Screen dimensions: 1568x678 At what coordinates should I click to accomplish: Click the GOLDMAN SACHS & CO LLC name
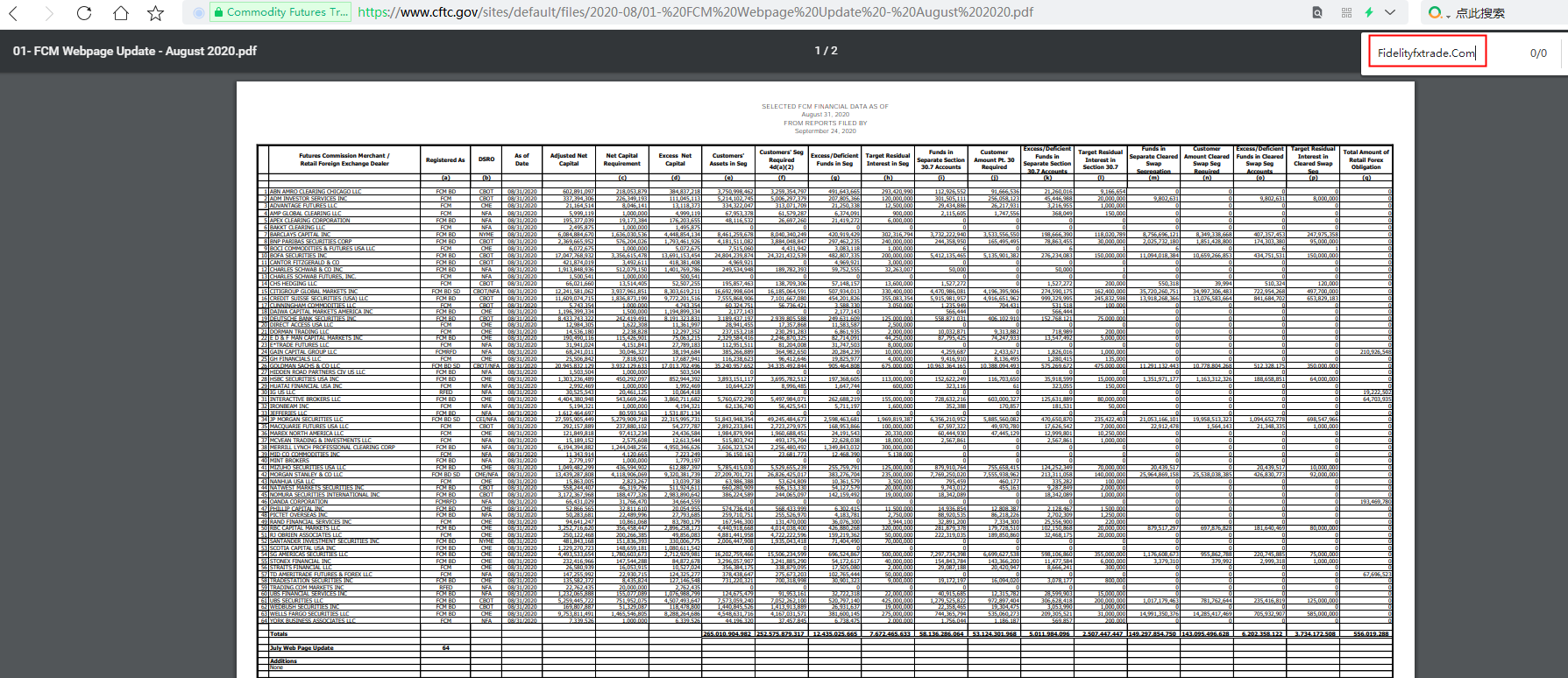305,366
